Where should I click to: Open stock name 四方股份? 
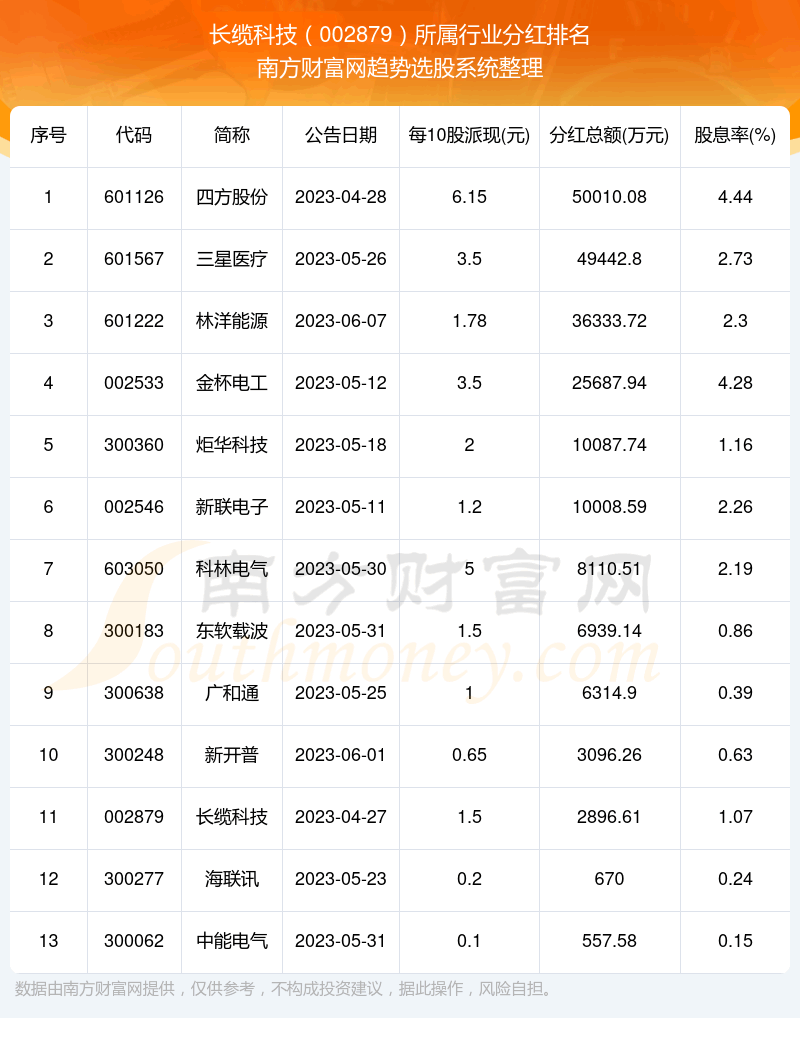tap(232, 197)
